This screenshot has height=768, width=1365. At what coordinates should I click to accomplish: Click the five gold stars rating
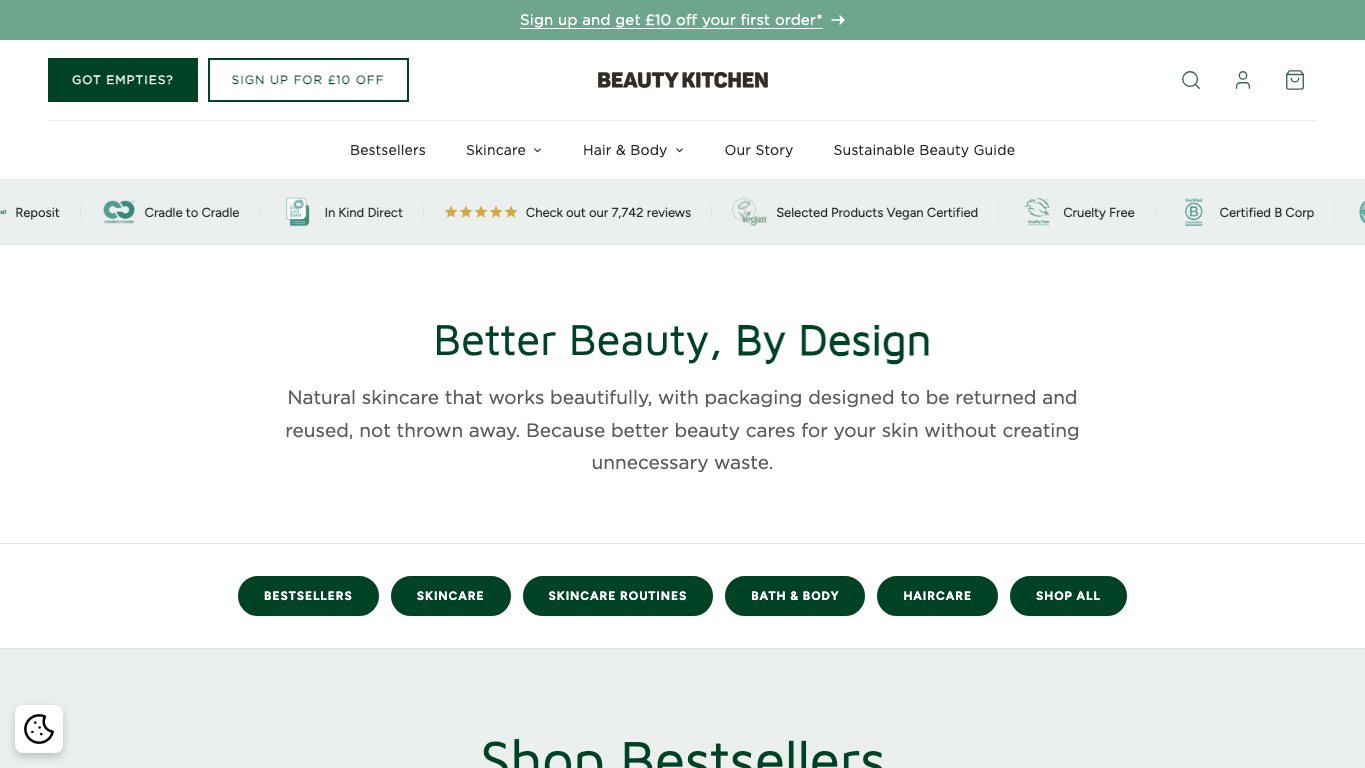pos(481,212)
